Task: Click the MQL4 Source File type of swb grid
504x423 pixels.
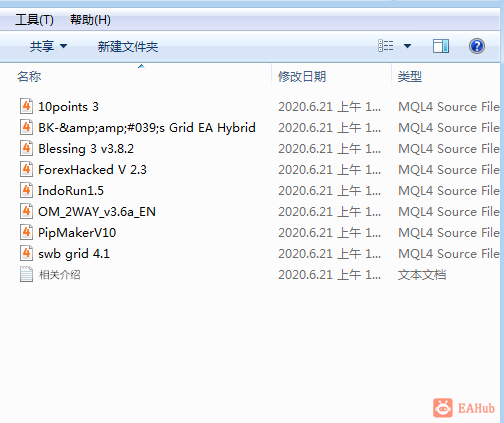Action: tap(449, 254)
